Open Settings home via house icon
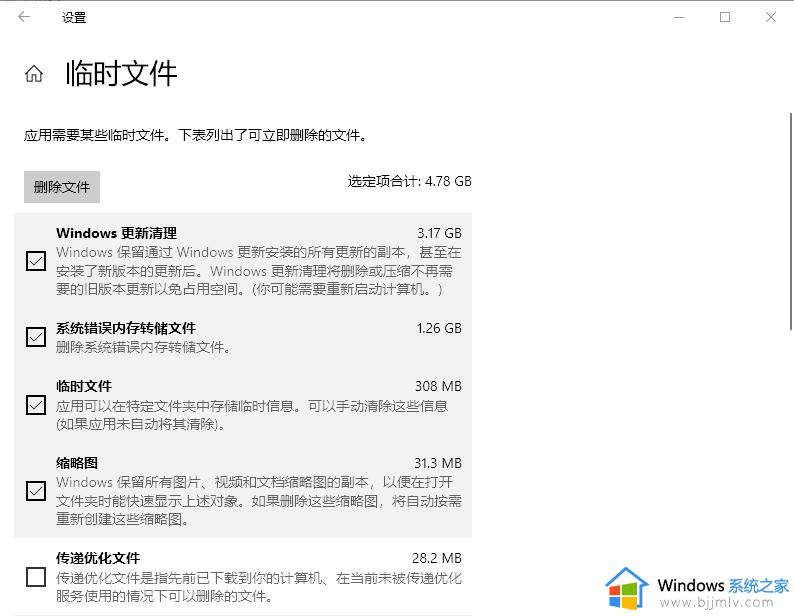The image size is (794, 616). (34, 74)
